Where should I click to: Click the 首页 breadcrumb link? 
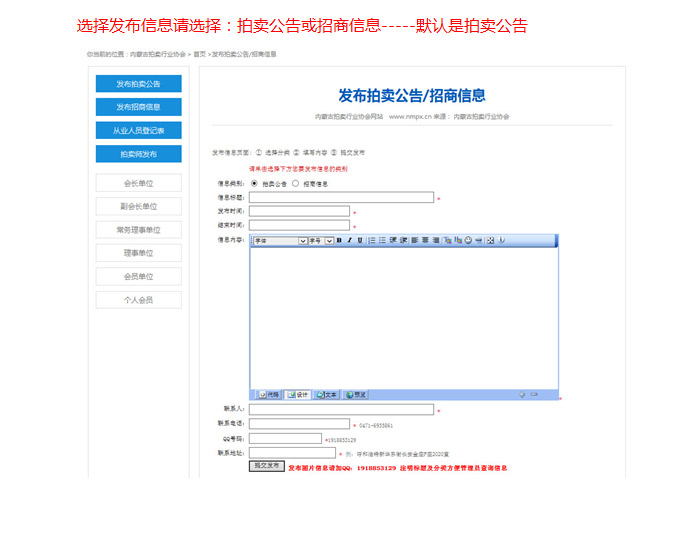tap(199, 54)
